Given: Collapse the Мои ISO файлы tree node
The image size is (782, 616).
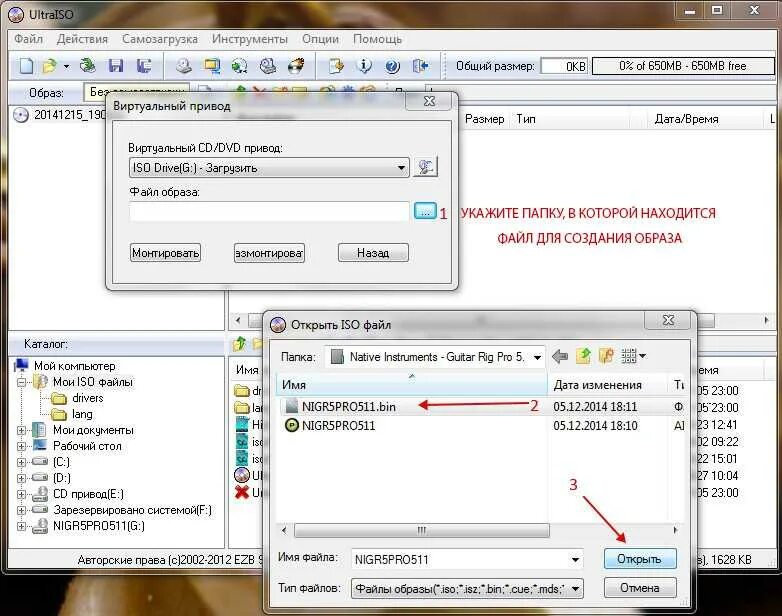Looking at the screenshot, I should click(21, 383).
